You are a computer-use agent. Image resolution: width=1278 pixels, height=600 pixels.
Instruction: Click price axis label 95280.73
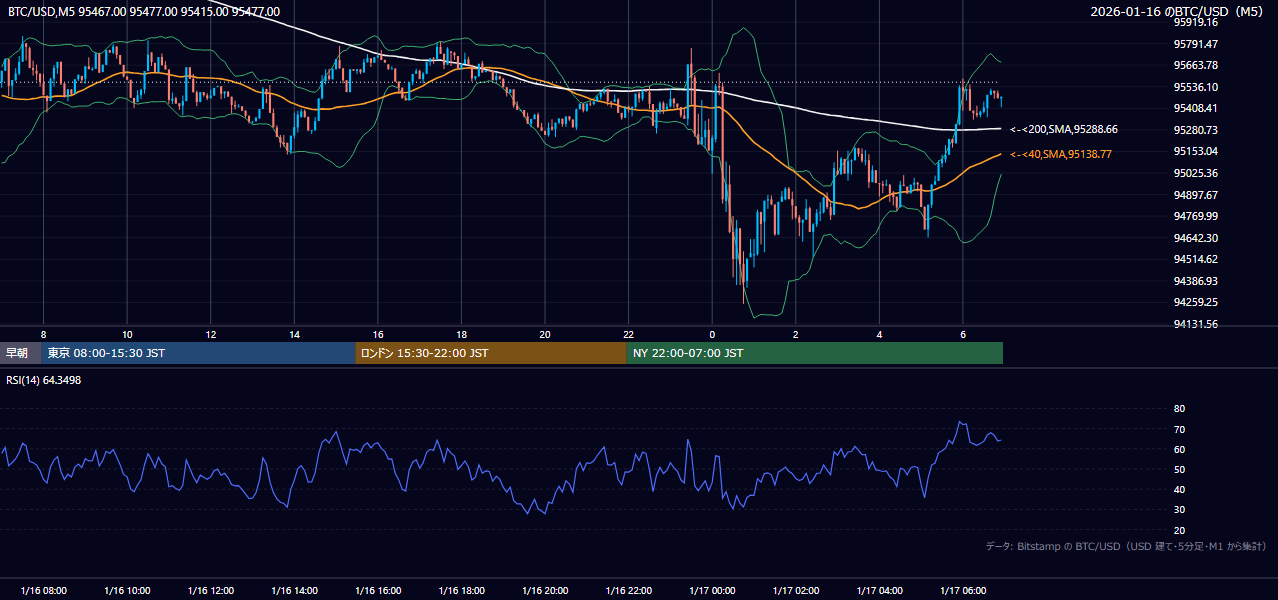click(x=1196, y=130)
